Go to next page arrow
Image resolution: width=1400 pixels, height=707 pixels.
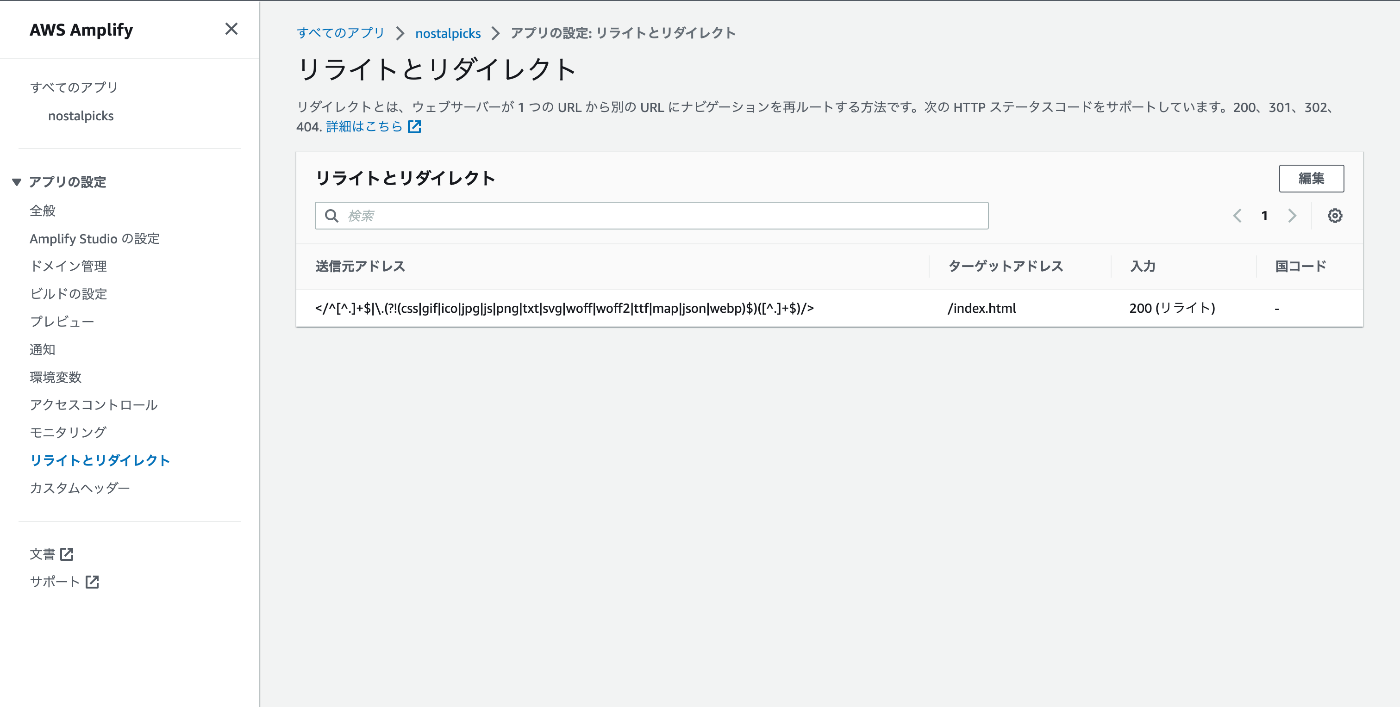[x=1292, y=216]
